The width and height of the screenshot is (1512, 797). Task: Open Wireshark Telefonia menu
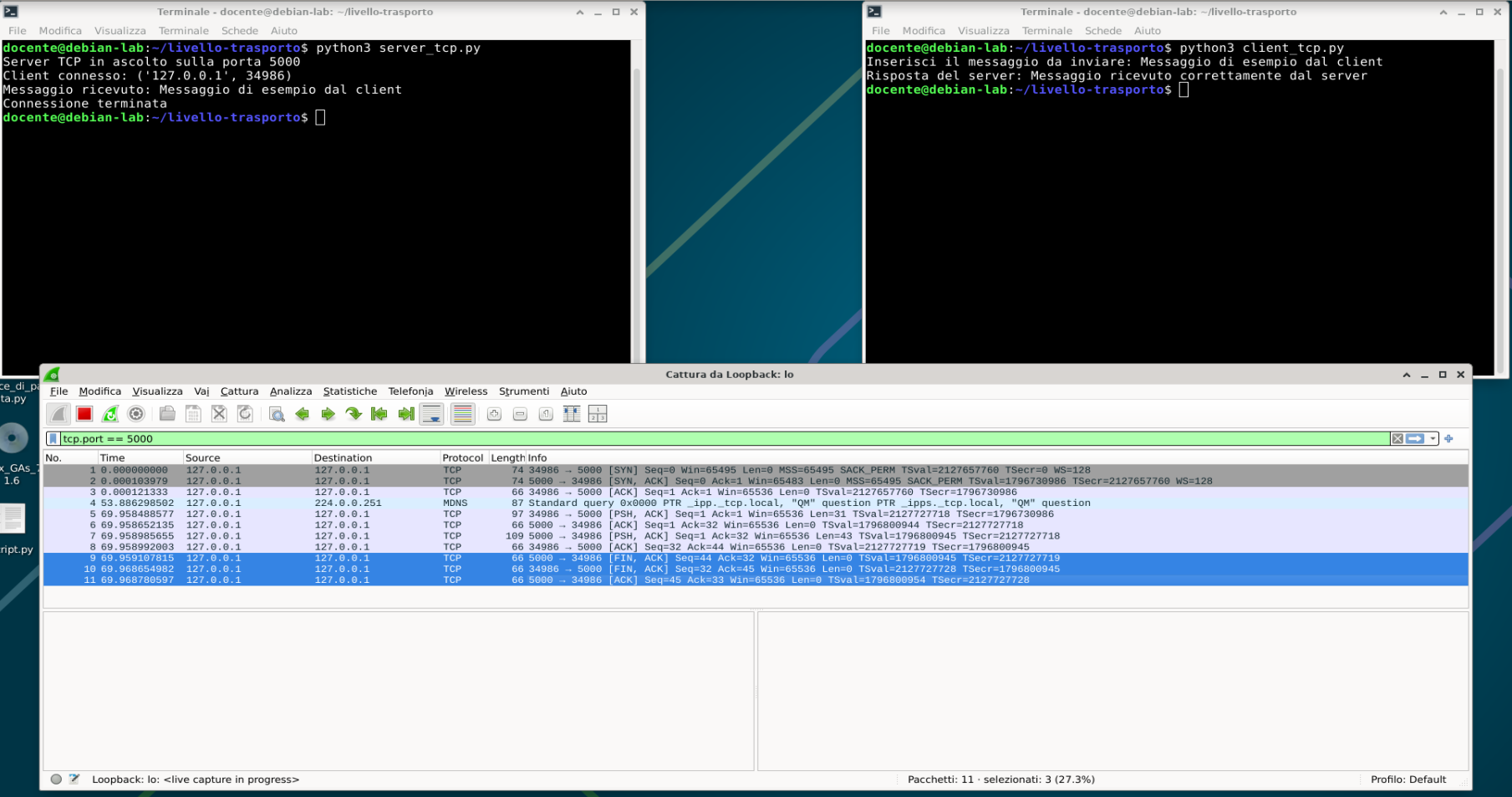[x=410, y=391]
